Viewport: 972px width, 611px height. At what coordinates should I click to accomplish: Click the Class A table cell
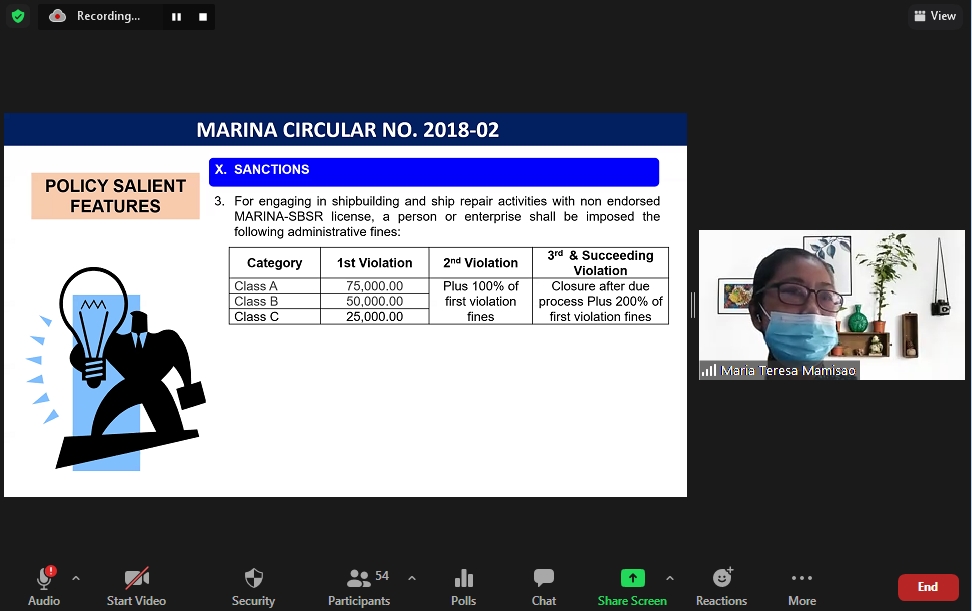click(275, 286)
